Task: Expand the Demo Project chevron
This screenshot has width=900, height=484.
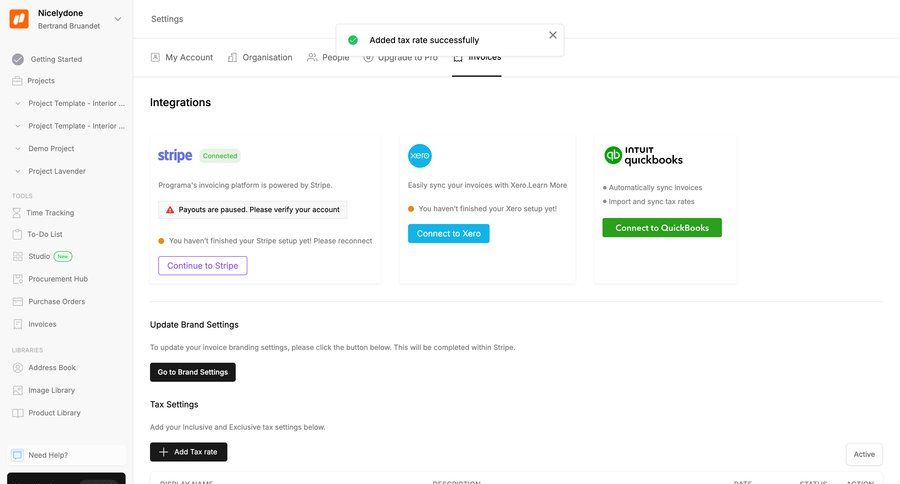Action: [x=17, y=149]
